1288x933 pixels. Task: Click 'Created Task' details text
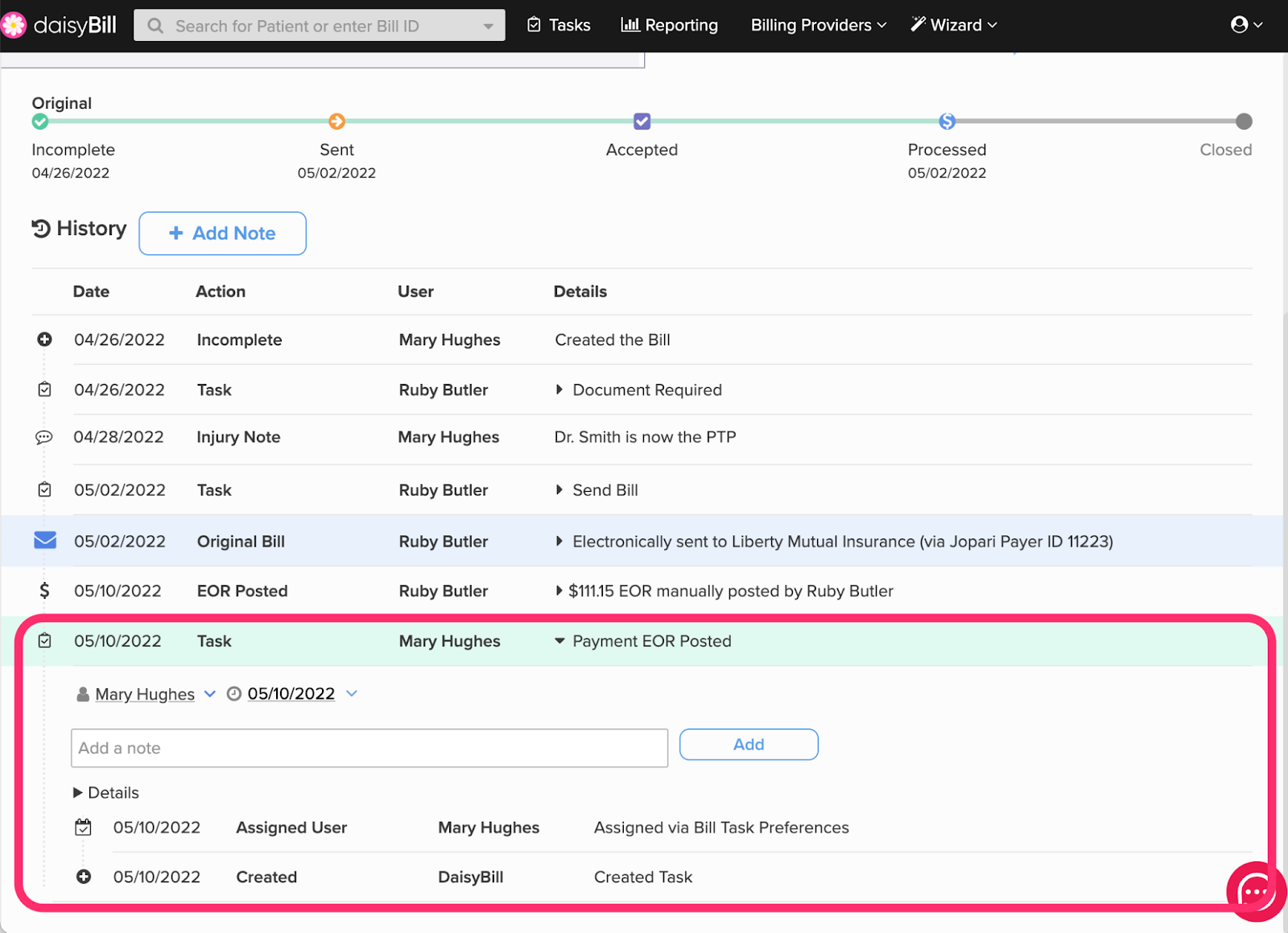pyautogui.click(x=643, y=877)
